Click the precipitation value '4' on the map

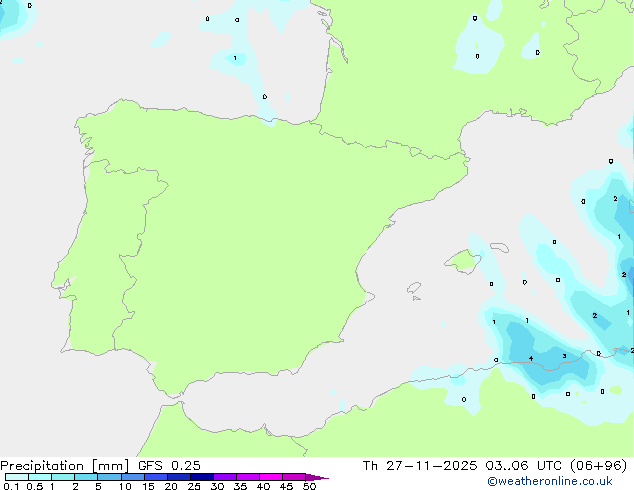click(531, 359)
